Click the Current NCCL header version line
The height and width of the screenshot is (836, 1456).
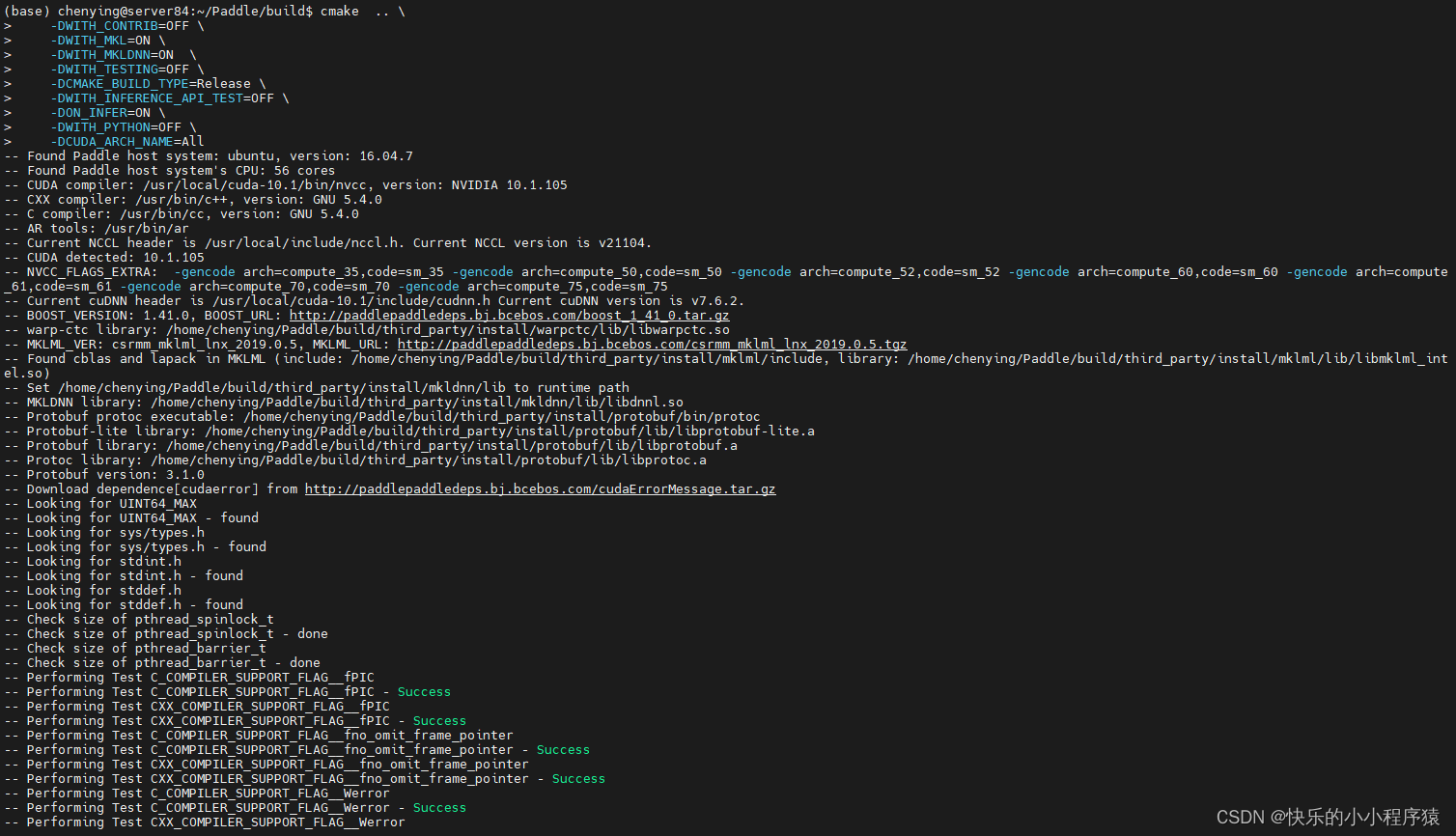[x=328, y=243]
